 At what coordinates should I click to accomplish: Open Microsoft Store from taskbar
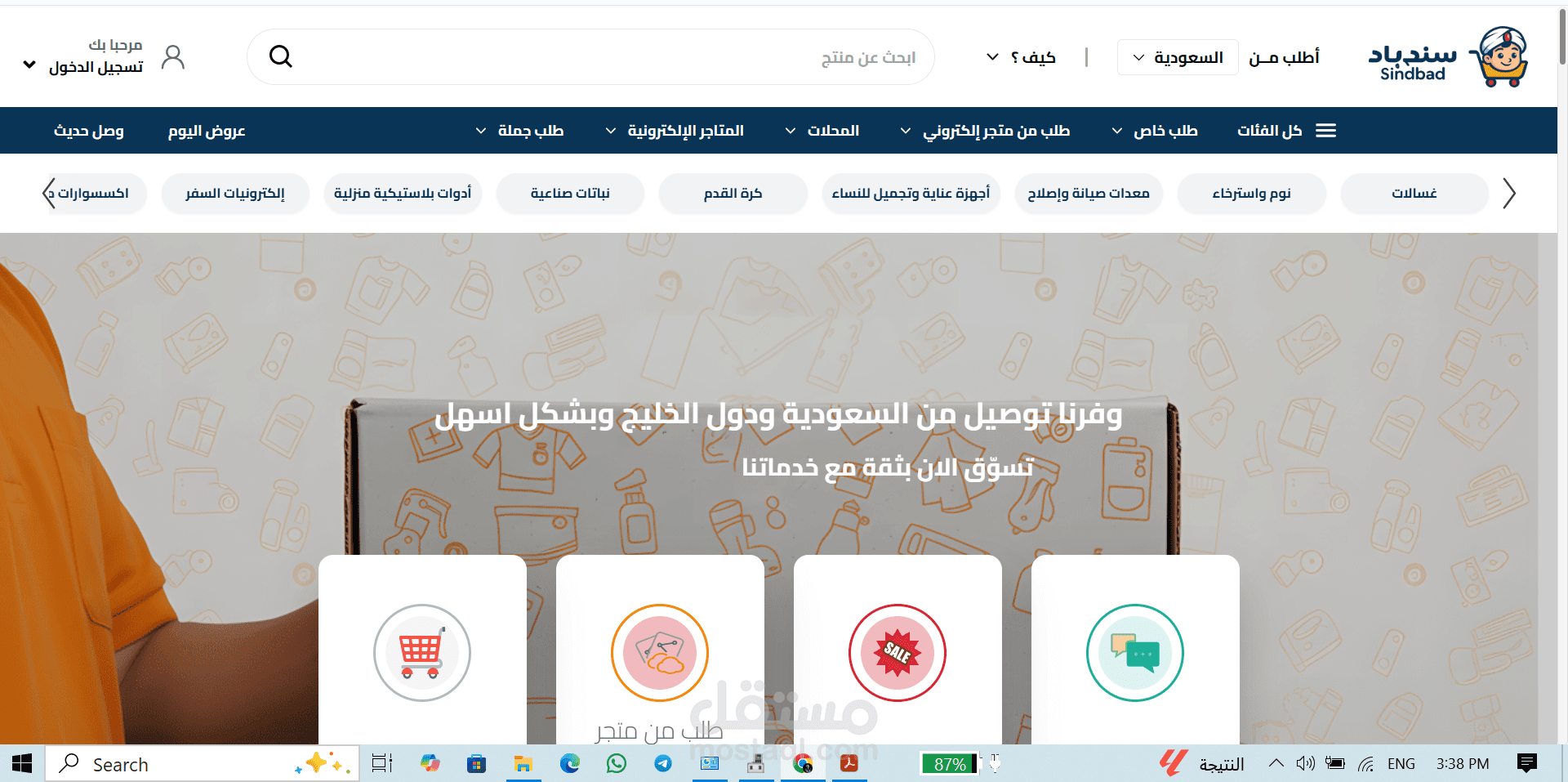point(476,764)
